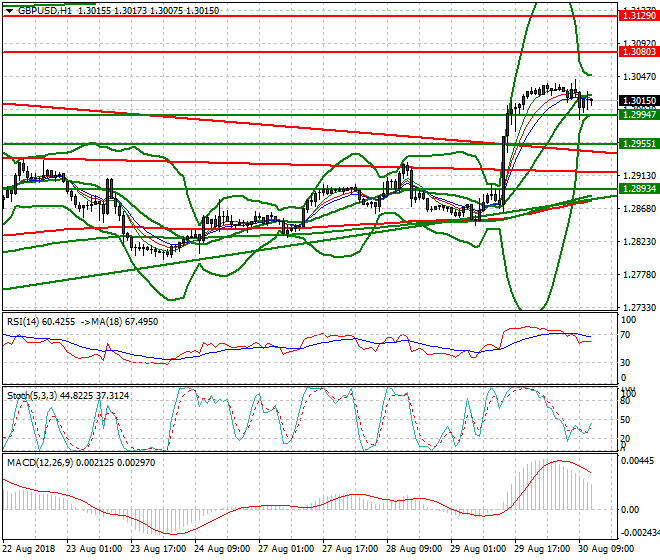660x560 pixels.
Task: Click the 29 Aug 01:00 time label
Action: click(x=478, y=549)
